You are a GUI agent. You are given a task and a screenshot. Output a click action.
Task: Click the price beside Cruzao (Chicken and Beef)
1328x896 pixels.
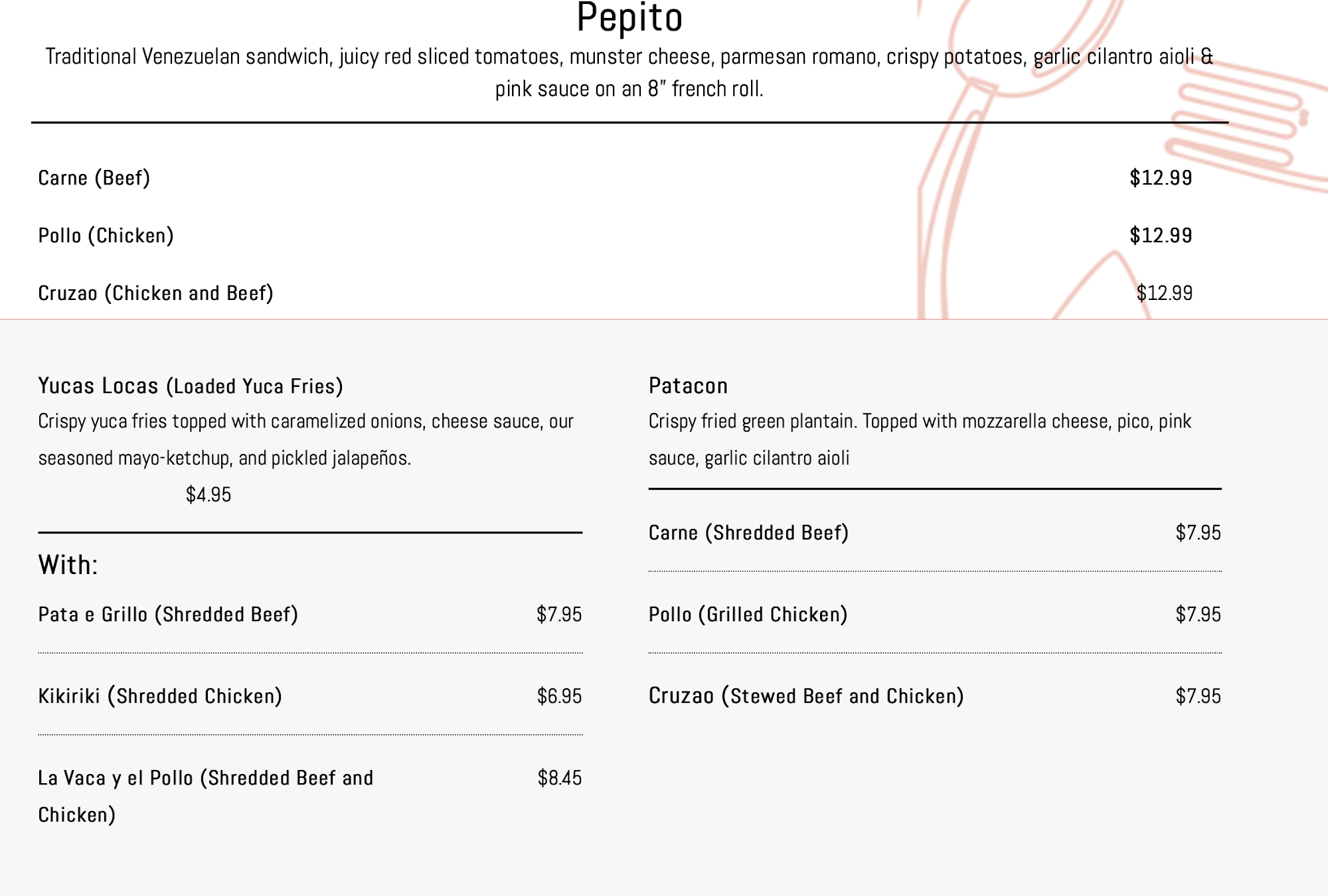pos(1164,293)
